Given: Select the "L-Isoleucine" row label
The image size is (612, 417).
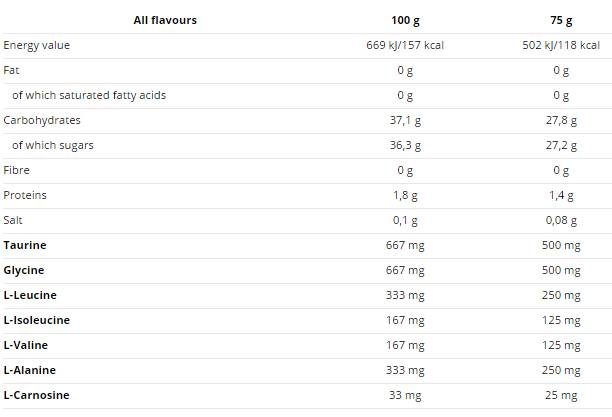Looking at the screenshot, I should point(37,320).
